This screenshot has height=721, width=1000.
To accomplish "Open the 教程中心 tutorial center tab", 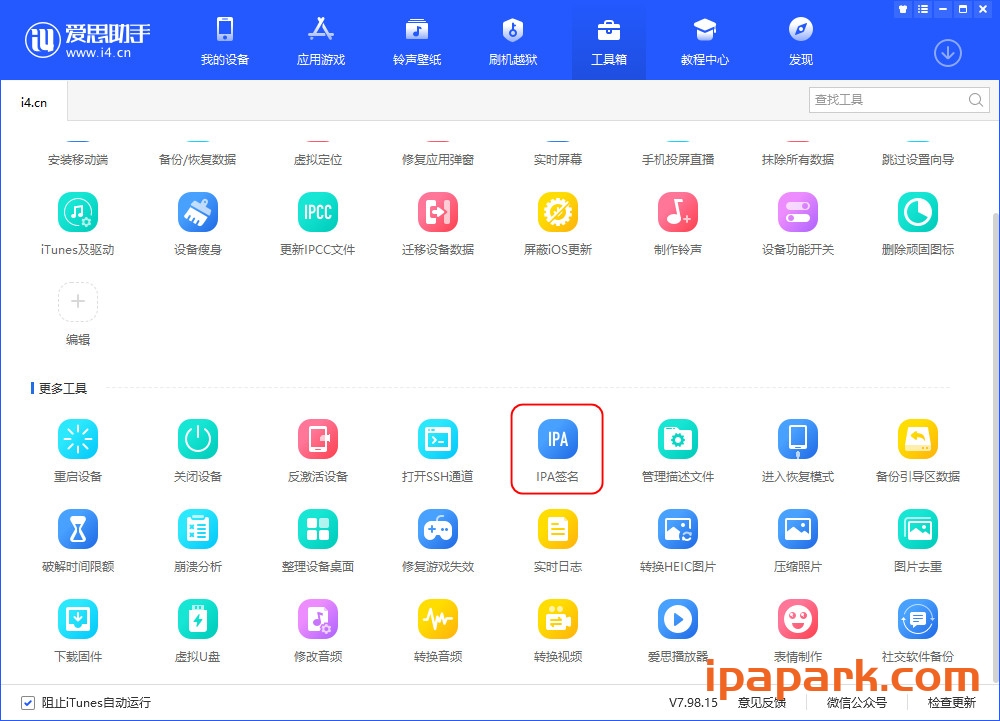I will [704, 40].
